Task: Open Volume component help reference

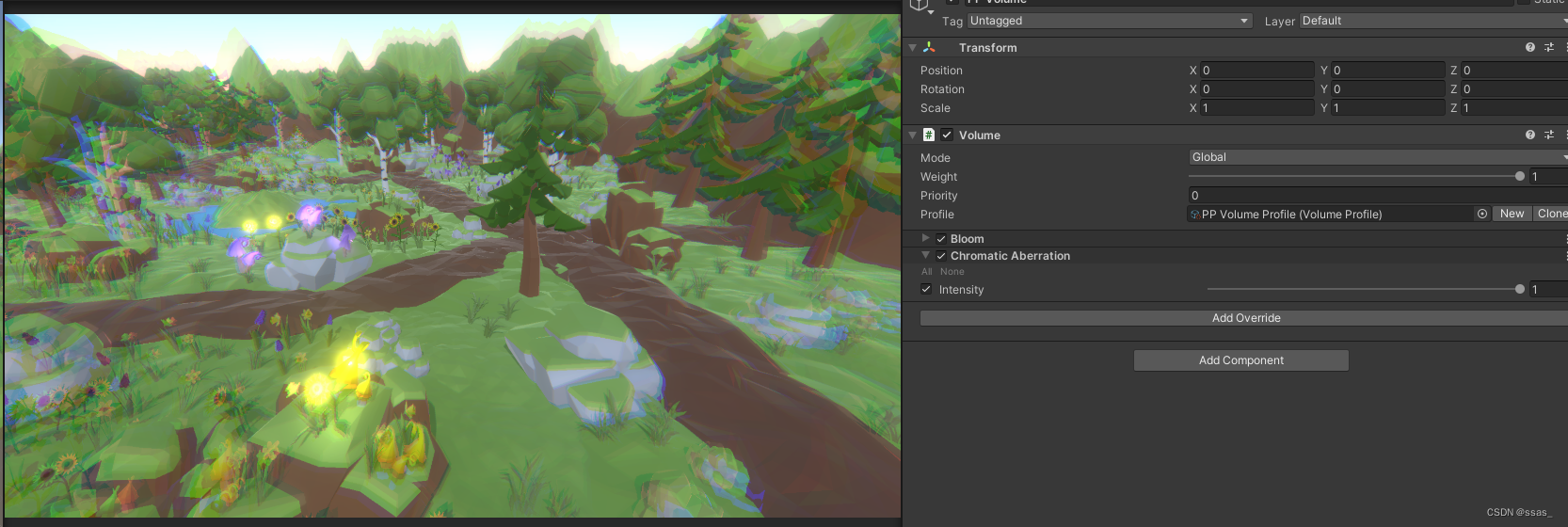Action: (1530, 135)
